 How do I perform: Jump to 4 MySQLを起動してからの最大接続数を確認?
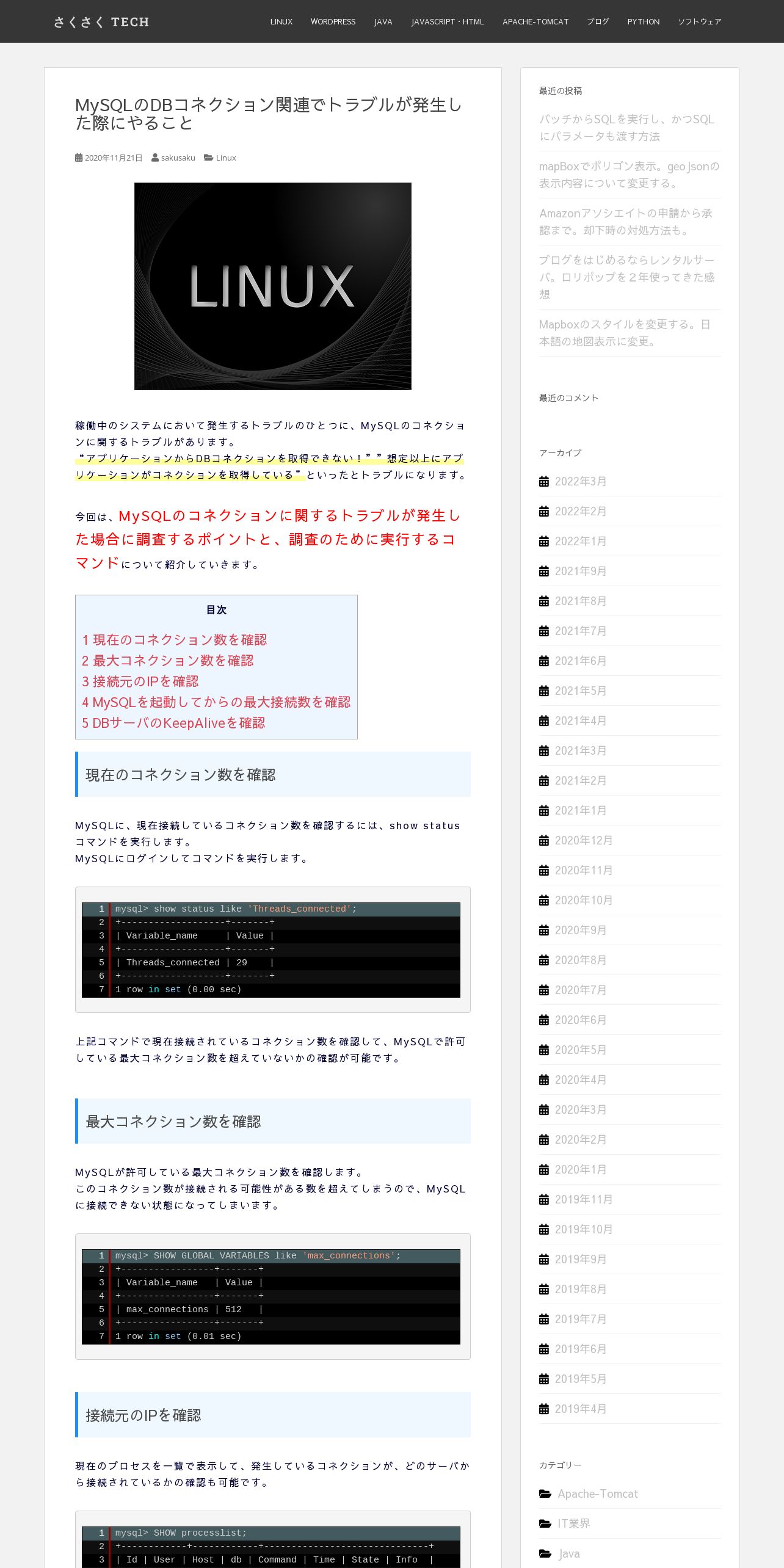pyautogui.click(x=216, y=702)
